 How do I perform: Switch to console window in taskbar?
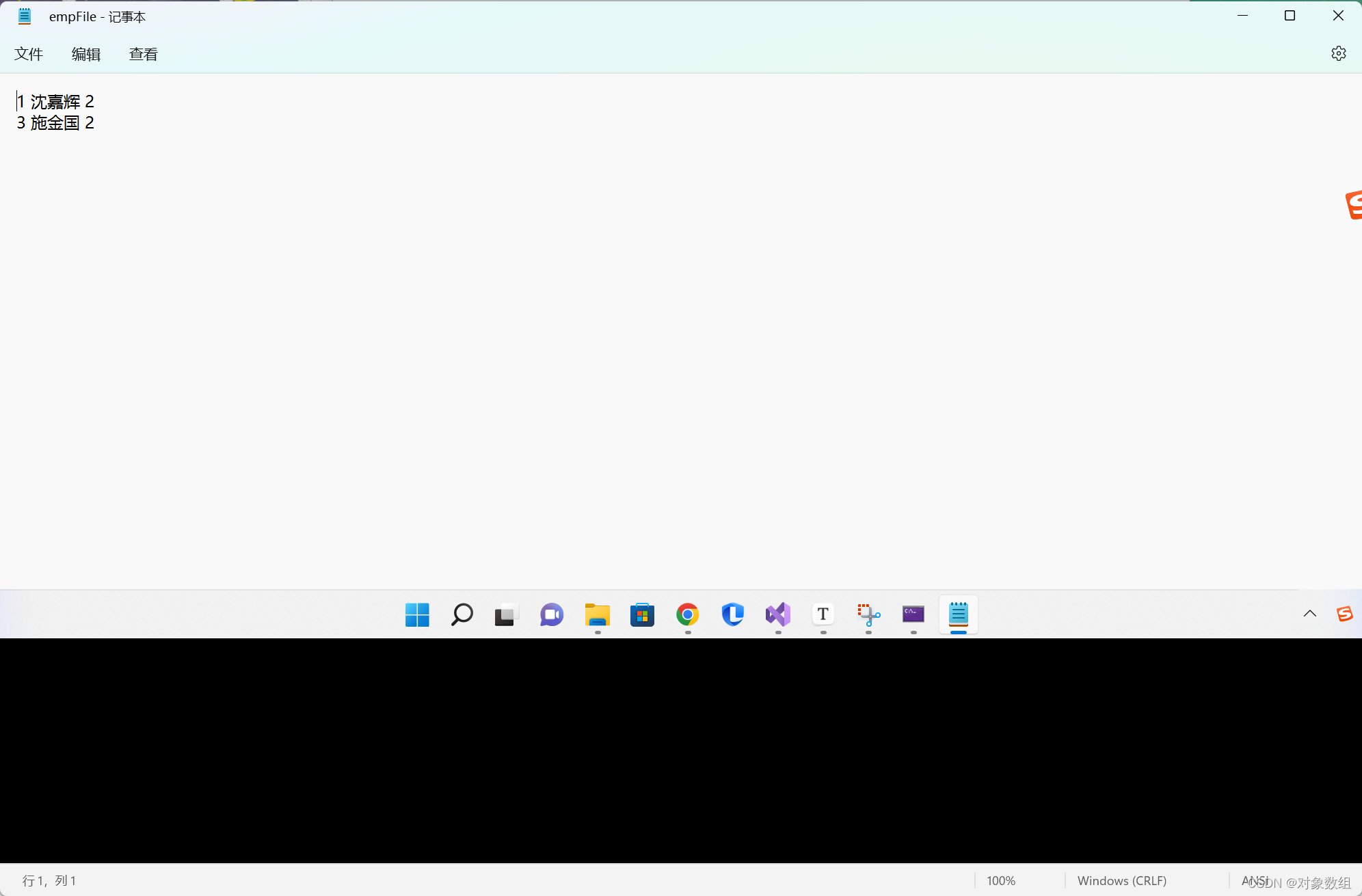913,614
